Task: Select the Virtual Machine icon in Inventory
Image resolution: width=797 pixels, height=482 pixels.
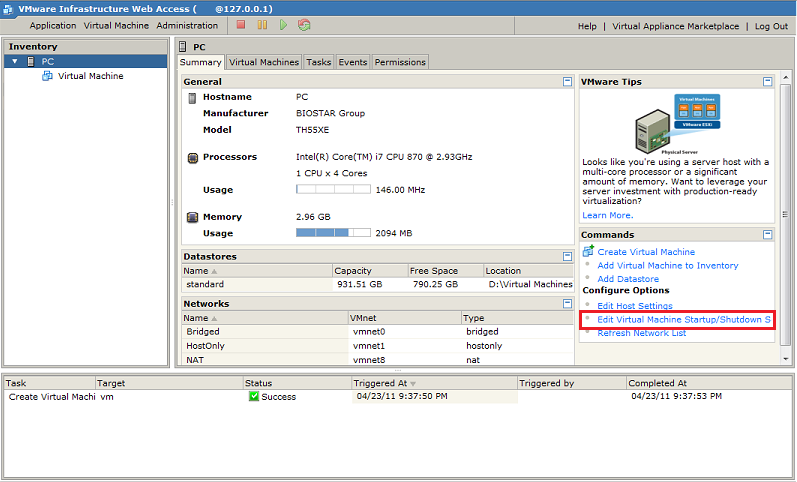Action: [x=47, y=76]
